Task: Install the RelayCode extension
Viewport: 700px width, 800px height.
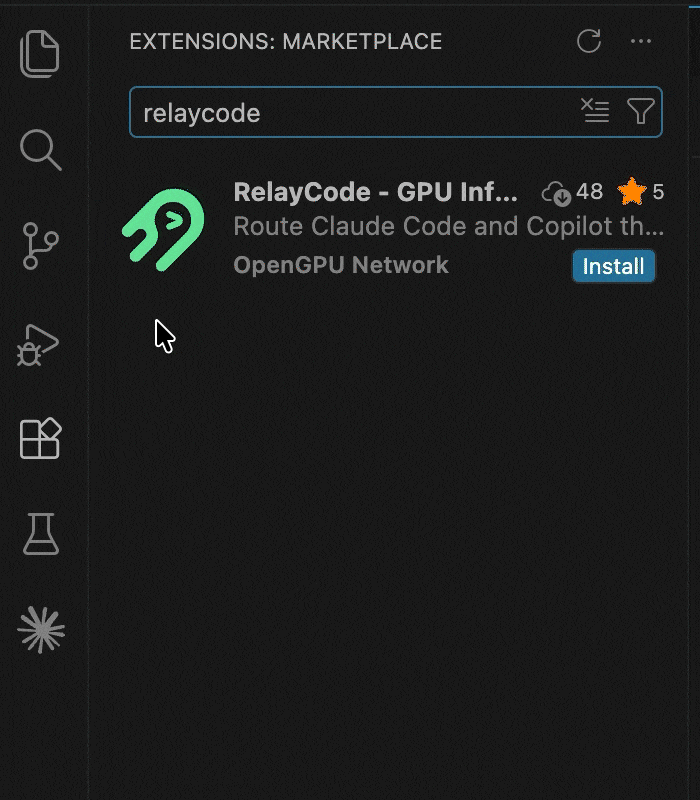Action: (613, 266)
